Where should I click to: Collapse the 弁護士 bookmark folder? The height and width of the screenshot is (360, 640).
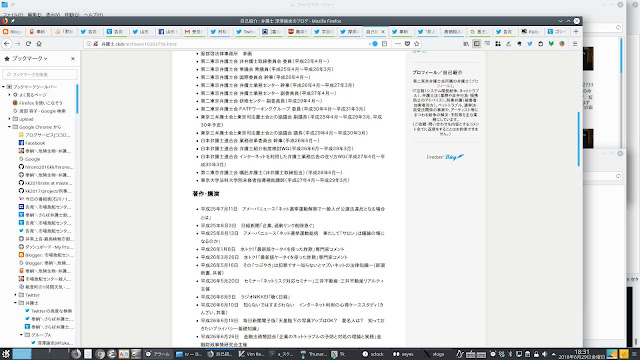click(16, 303)
